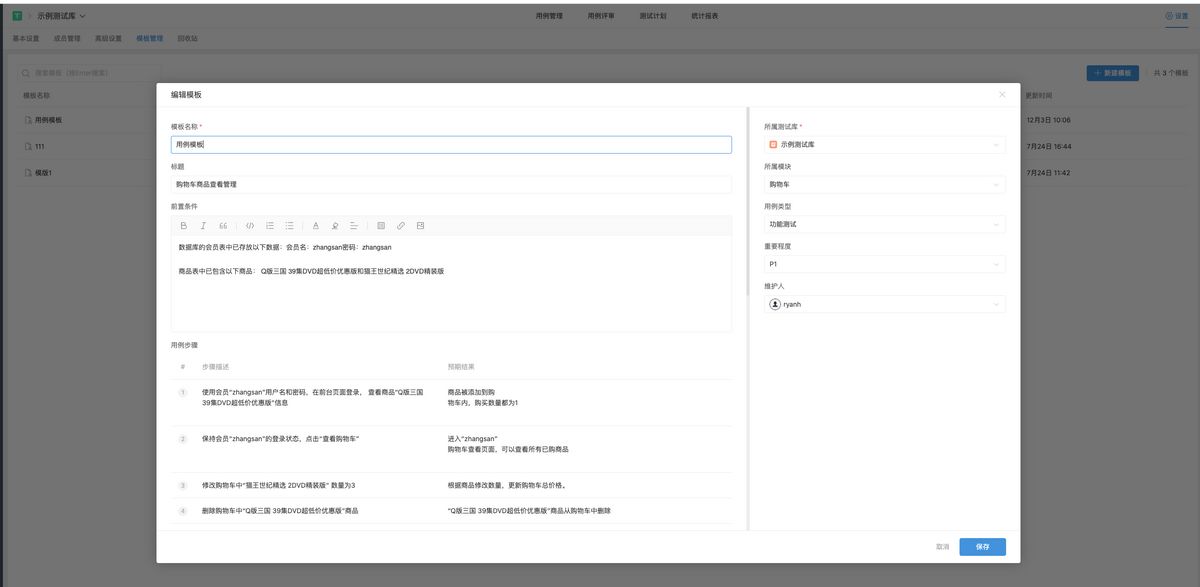Insert a table in the editor

pyautogui.click(x=381, y=226)
